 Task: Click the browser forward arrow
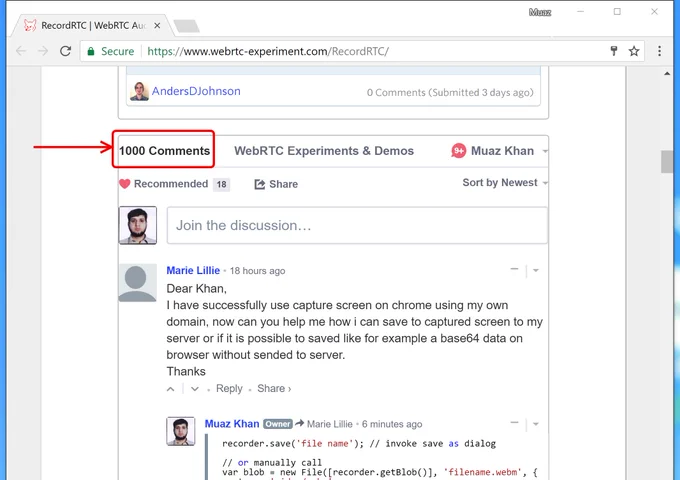coord(43,51)
